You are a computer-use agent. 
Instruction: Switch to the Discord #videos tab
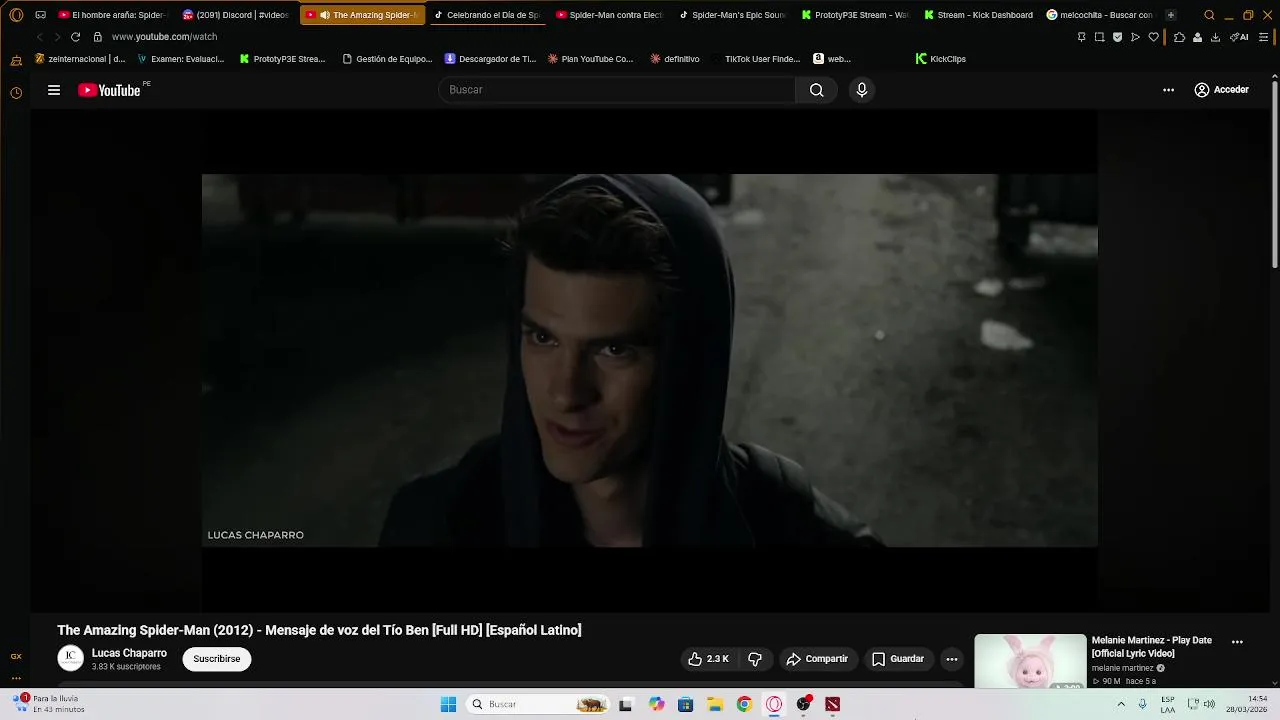pos(236,15)
